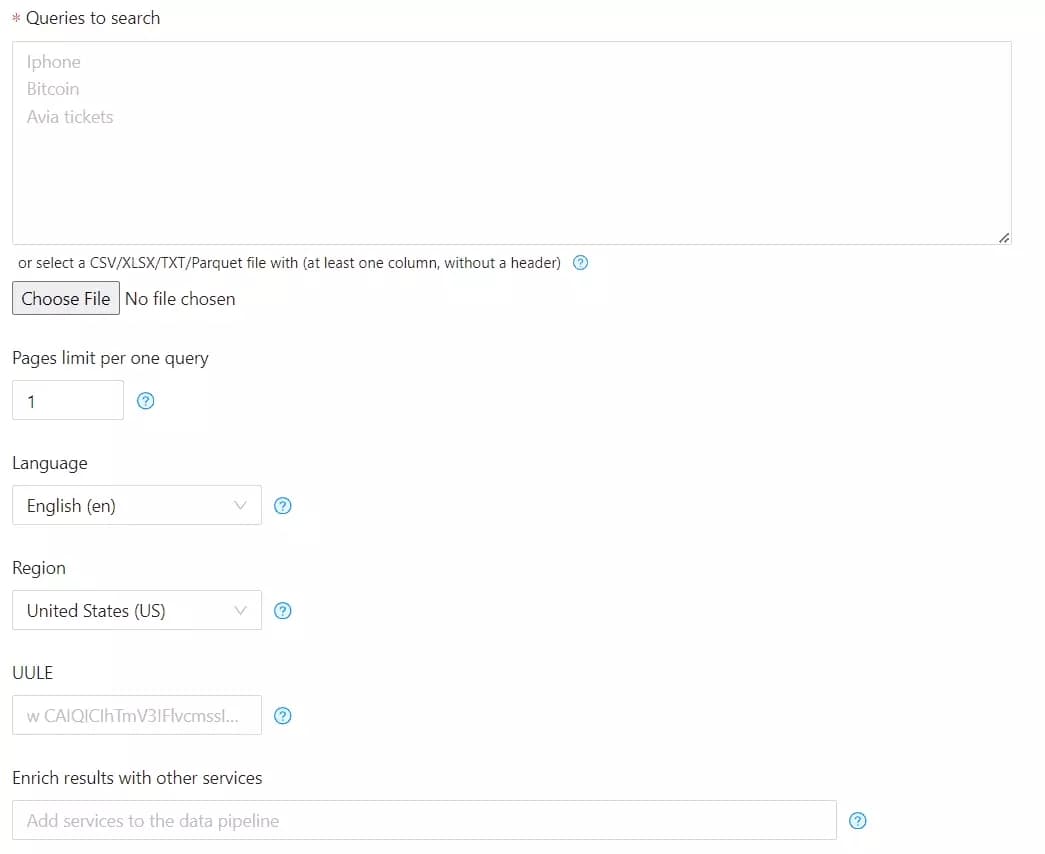Click the textarea resize grip handle
The height and width of the screenshot is (854, 1045).
tap(1003, 237)
